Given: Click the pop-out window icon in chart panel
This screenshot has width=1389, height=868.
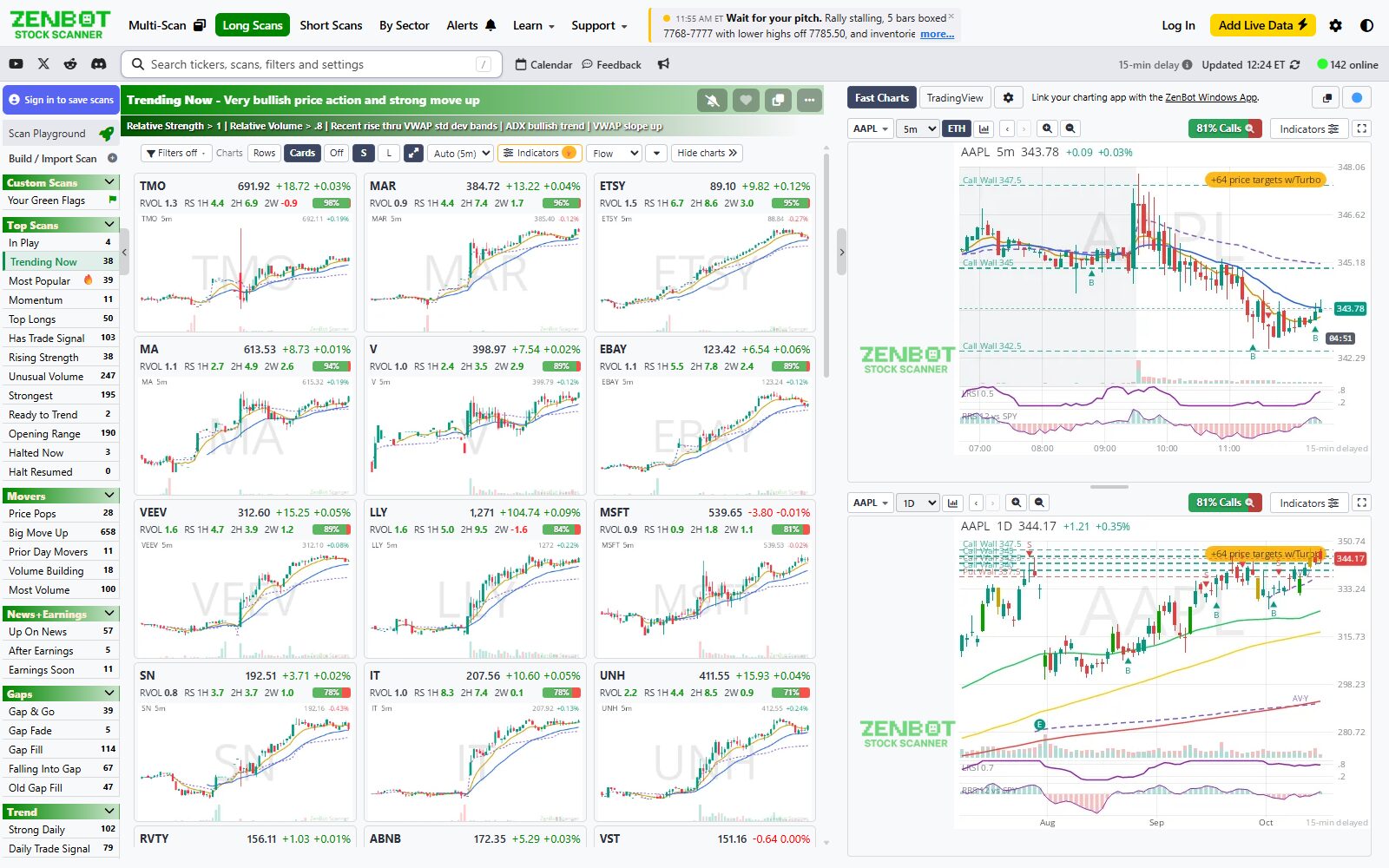Looking at the screenshot, I should pos(1327,98).
